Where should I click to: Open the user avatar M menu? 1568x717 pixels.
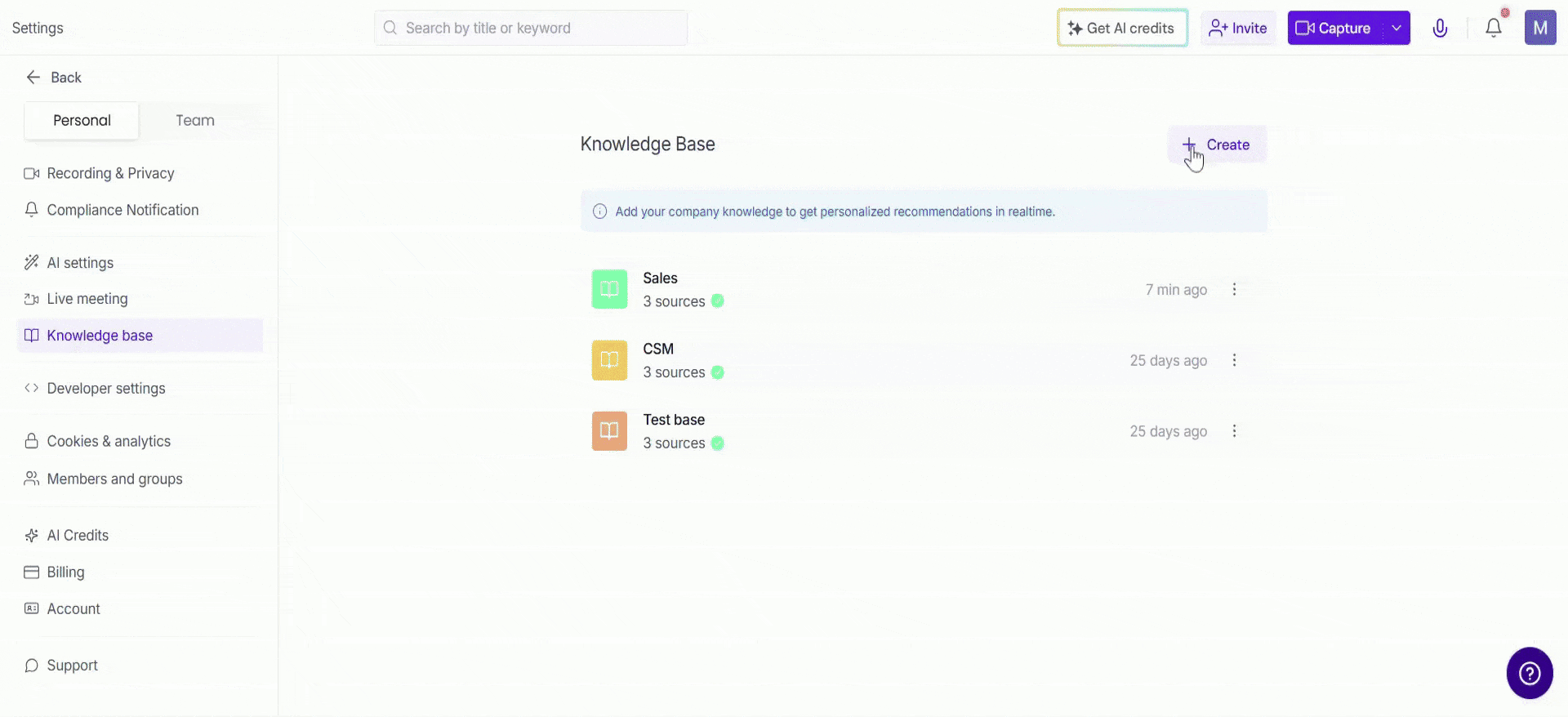click(1540, 28)
